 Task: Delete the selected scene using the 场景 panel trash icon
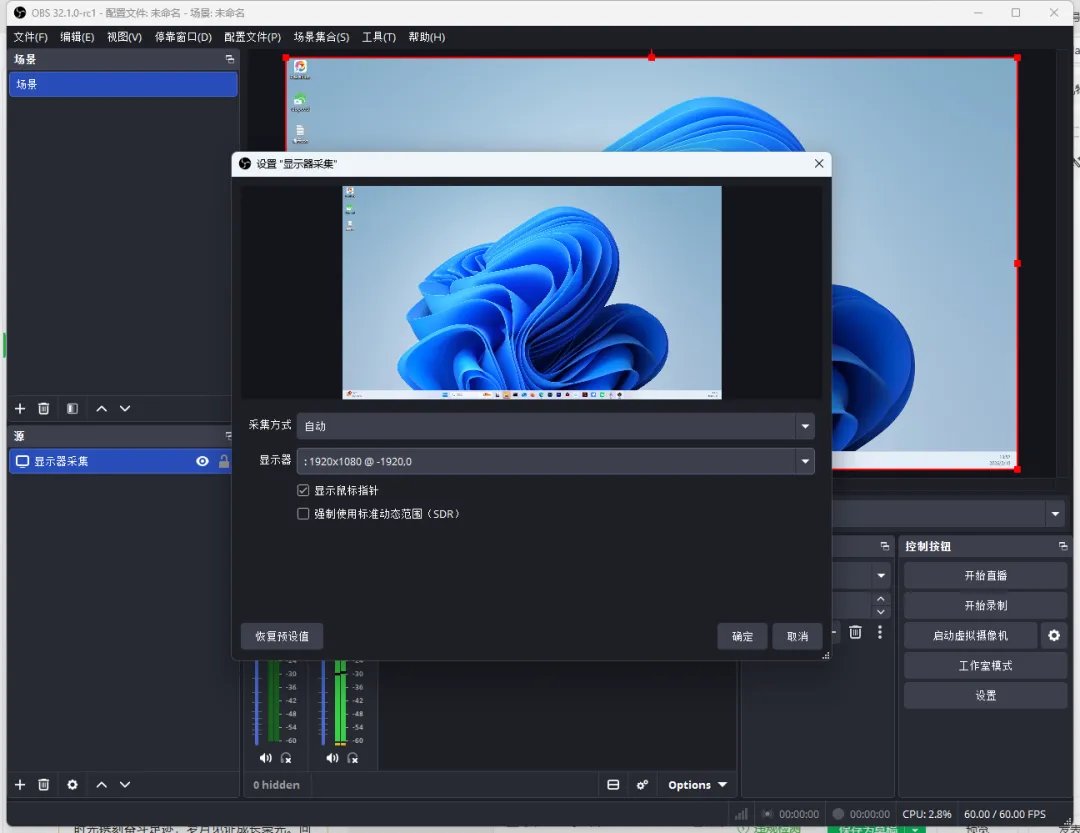43,409
